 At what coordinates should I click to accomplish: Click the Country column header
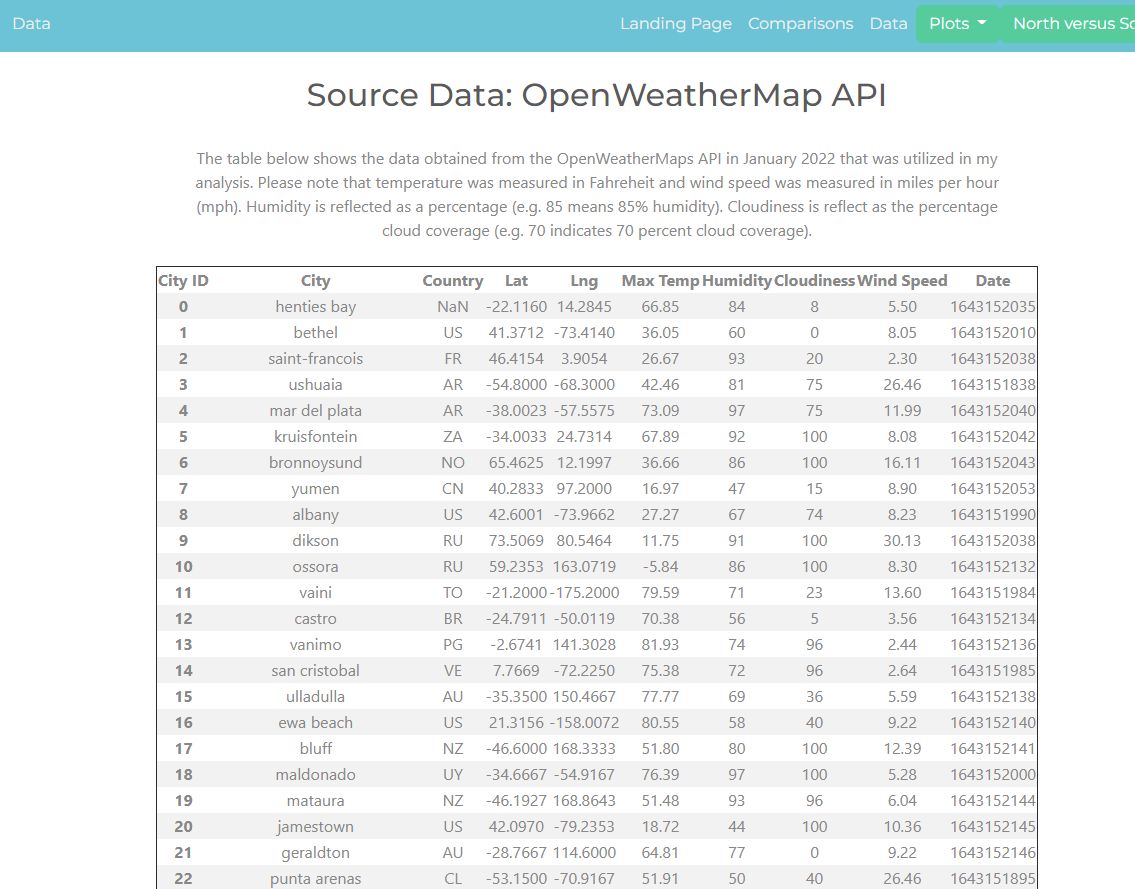452,280
